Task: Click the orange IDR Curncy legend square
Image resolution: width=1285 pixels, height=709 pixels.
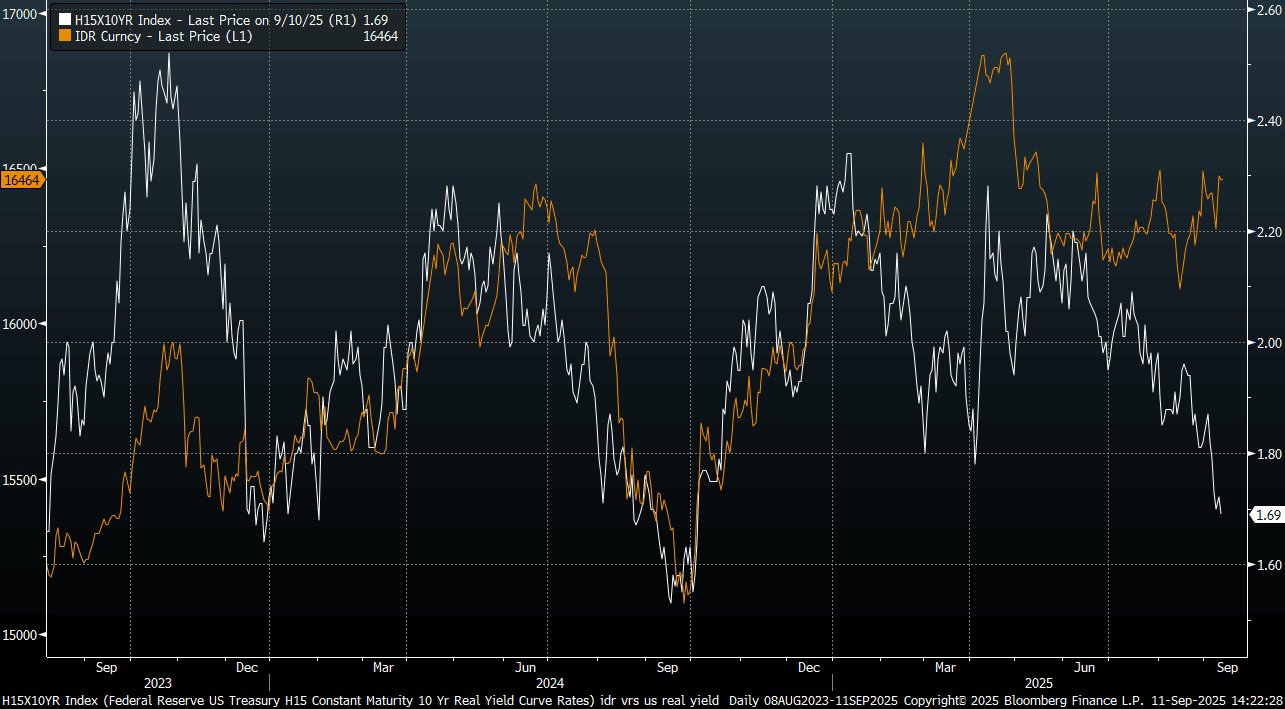Action: coord(65,35)
